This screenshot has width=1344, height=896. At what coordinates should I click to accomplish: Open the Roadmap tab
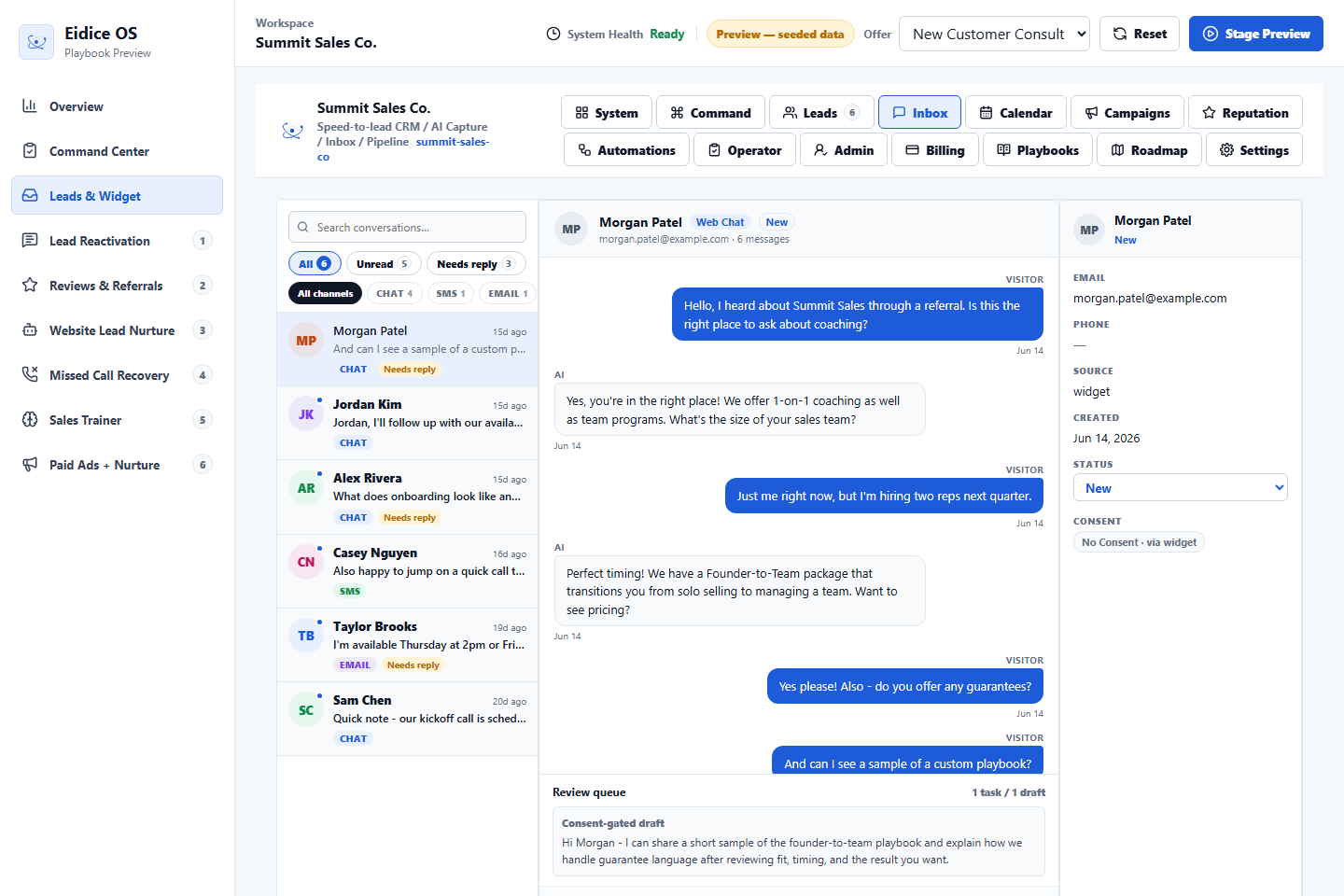(x=1149, y=150)
